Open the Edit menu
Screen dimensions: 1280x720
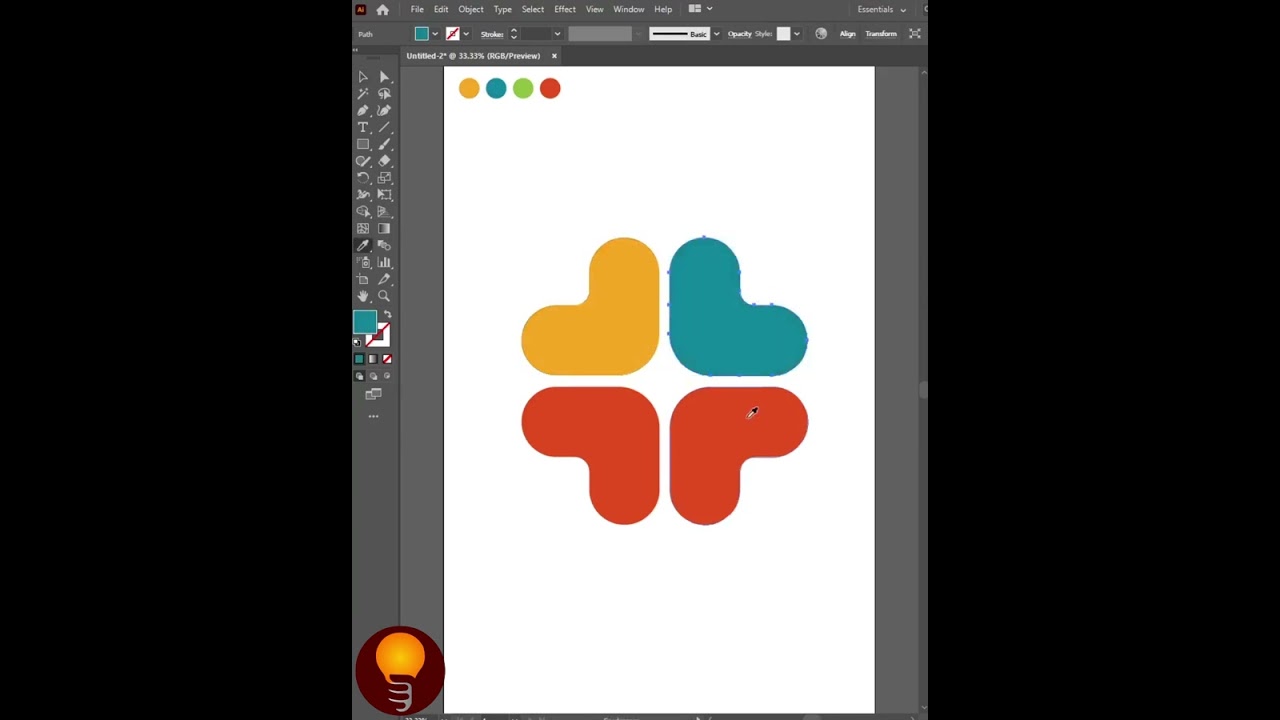(x=441, y=9)
